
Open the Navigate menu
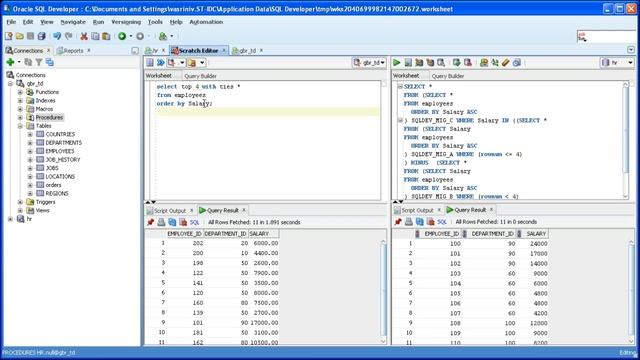click(x=73, y=22)
